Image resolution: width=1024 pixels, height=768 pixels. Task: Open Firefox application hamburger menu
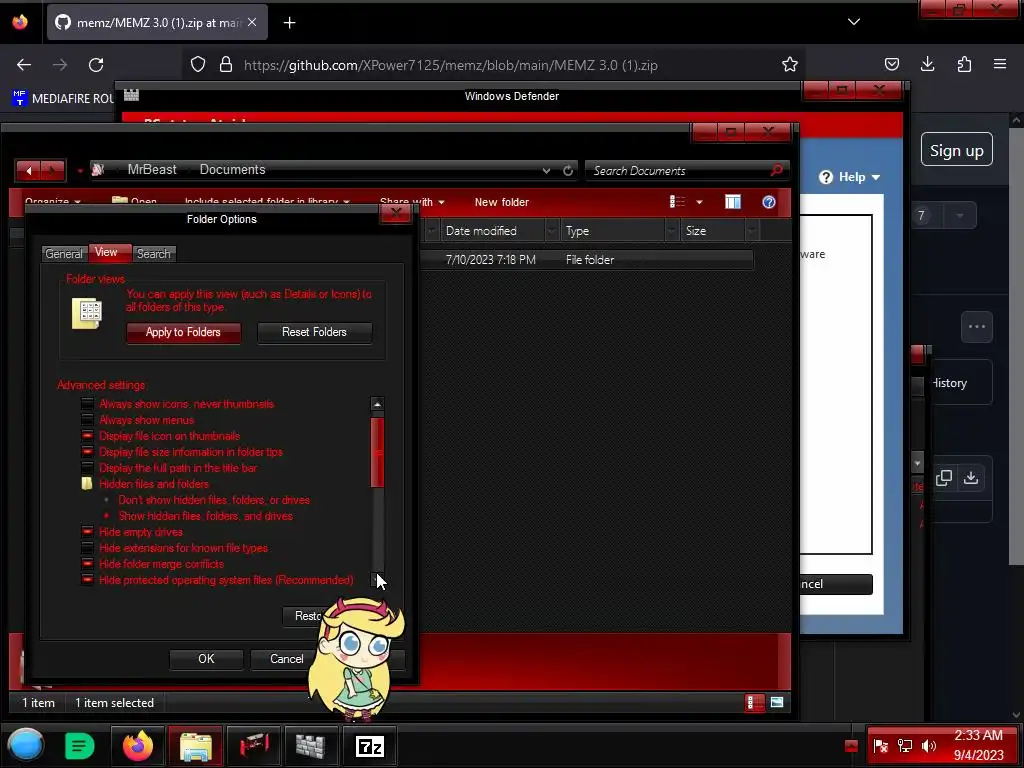point(1000,64)
